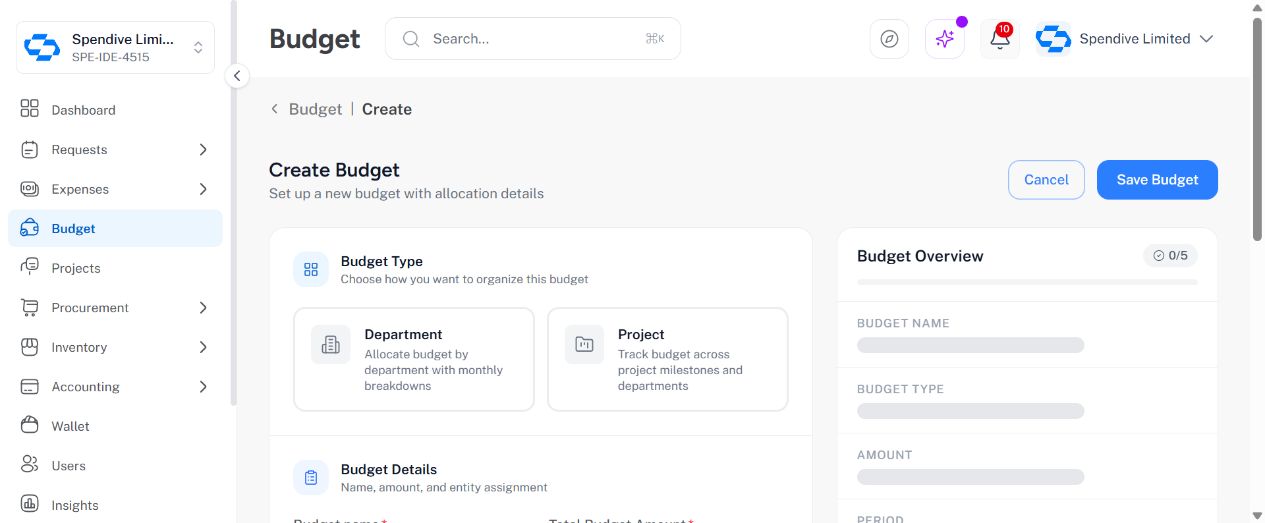Open the Spendive Limited account dropdown
Image resolution: width=1265 pixels, height=523 pixels.
click(x=1126, y=39)
